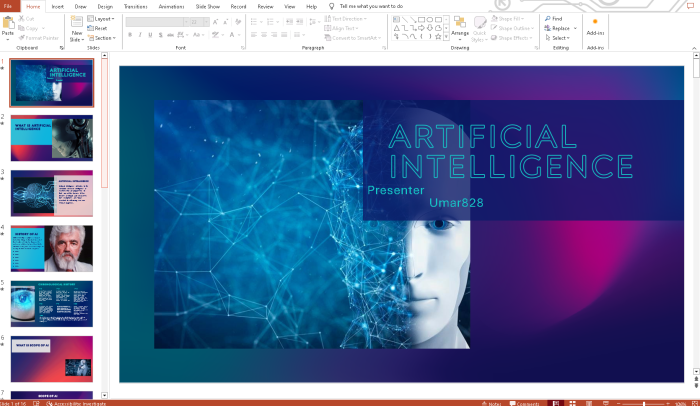Open Shape Fill dropdown
Screen dimensions: 700x406
click(x=508, y=19)
